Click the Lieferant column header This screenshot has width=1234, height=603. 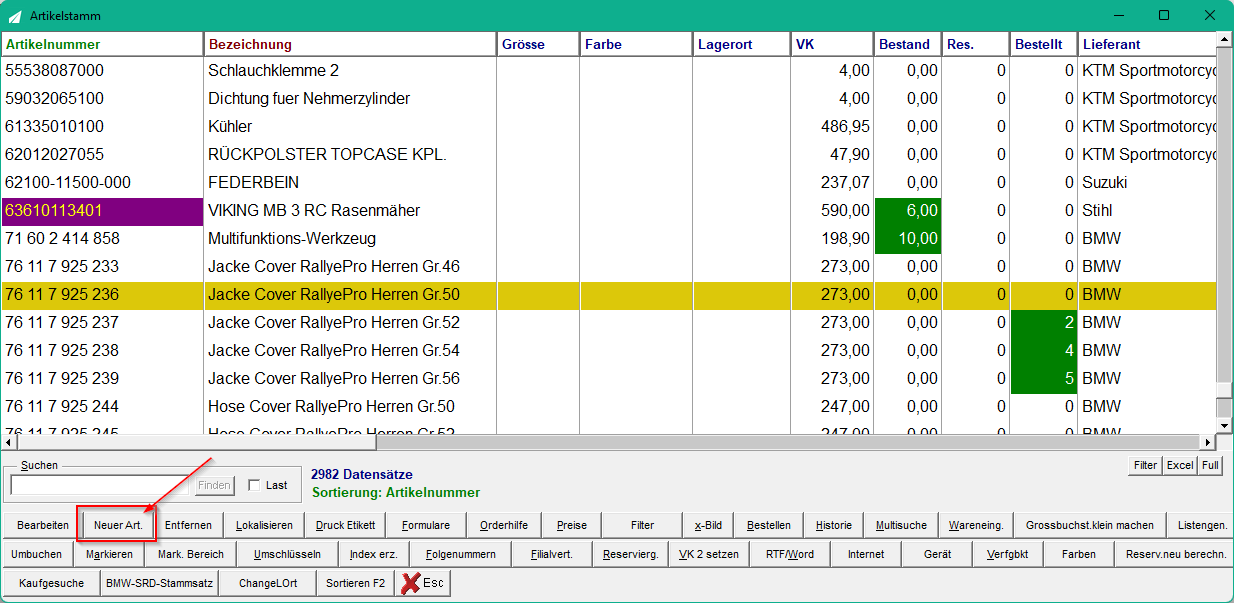pyautogui.click(x=1146, y=44)
